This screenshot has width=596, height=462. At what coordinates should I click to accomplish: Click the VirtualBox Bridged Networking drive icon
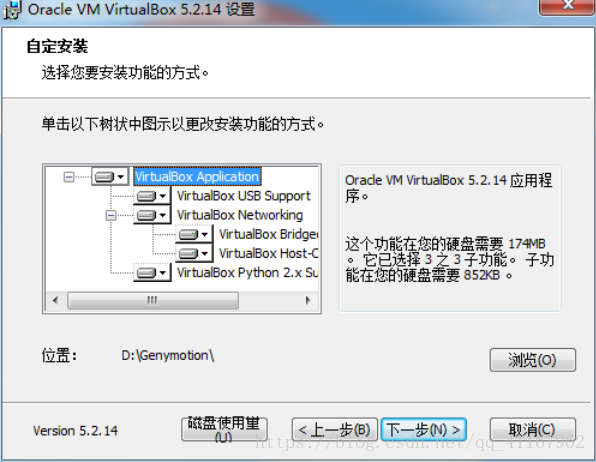click(x=189, y=234)
